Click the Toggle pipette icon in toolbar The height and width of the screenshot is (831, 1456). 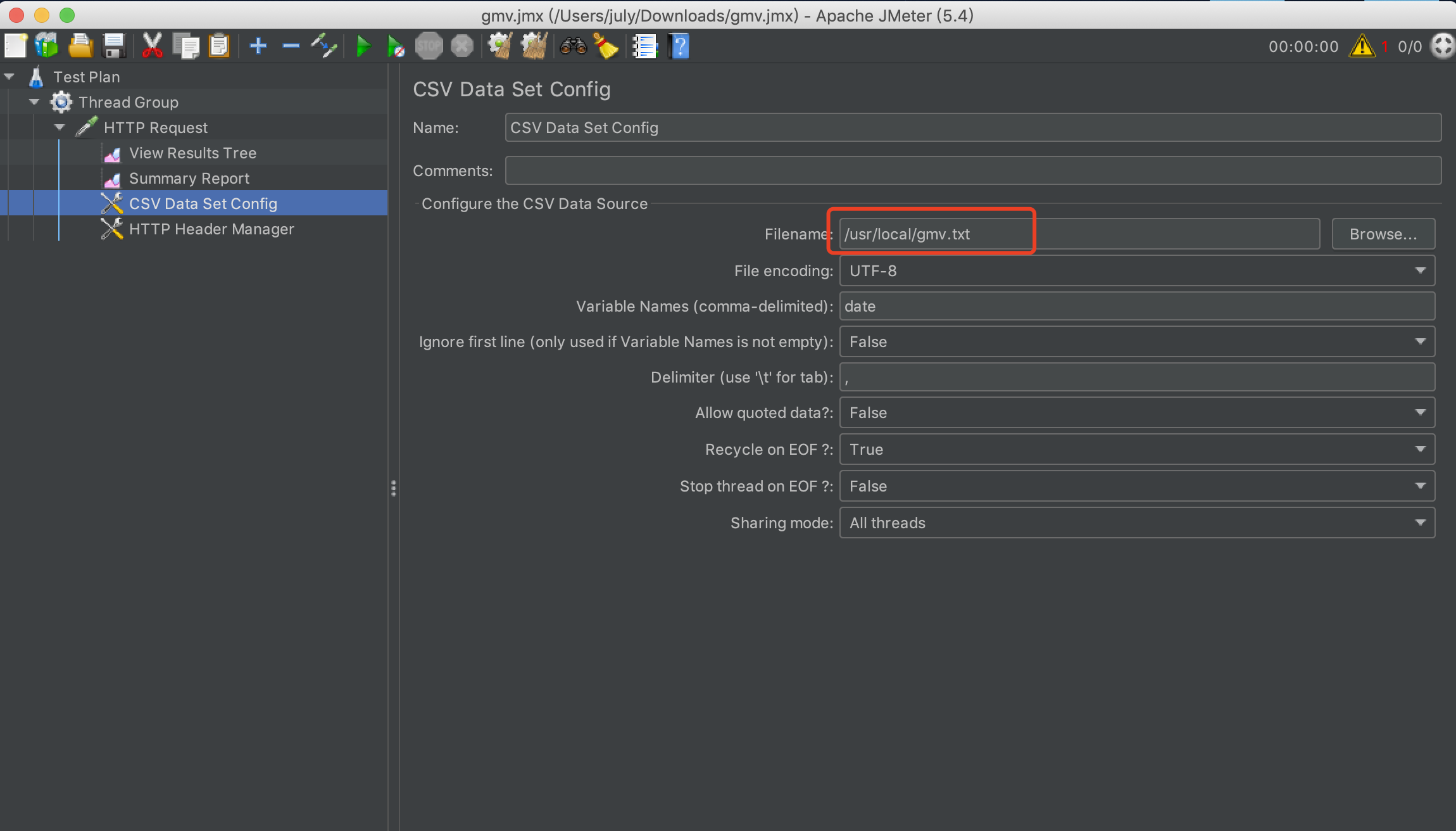point(323,46)
